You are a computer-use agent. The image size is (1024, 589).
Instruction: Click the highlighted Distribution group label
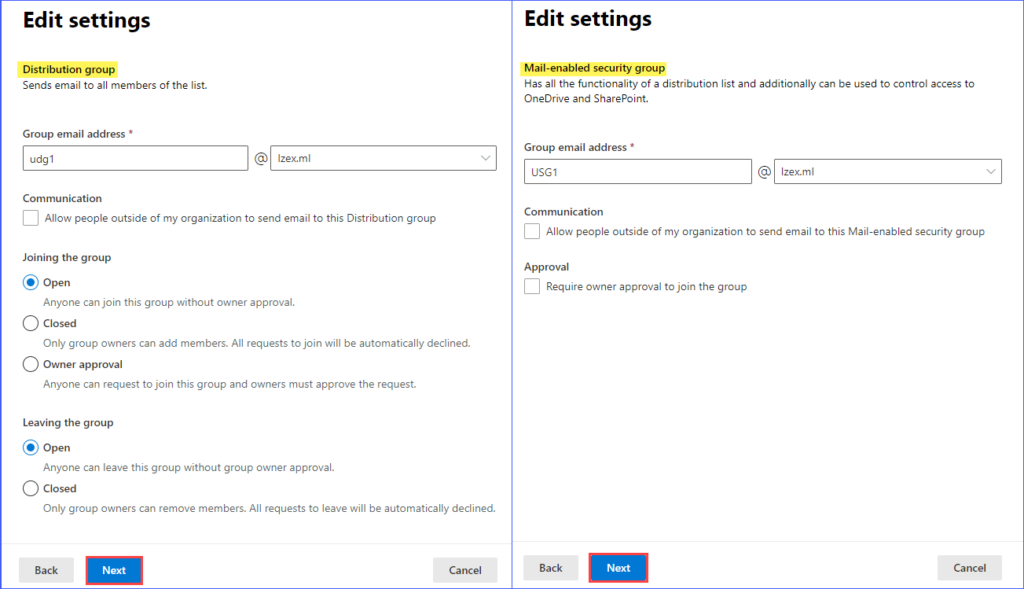pyautogui.click(x=68, y=69)
